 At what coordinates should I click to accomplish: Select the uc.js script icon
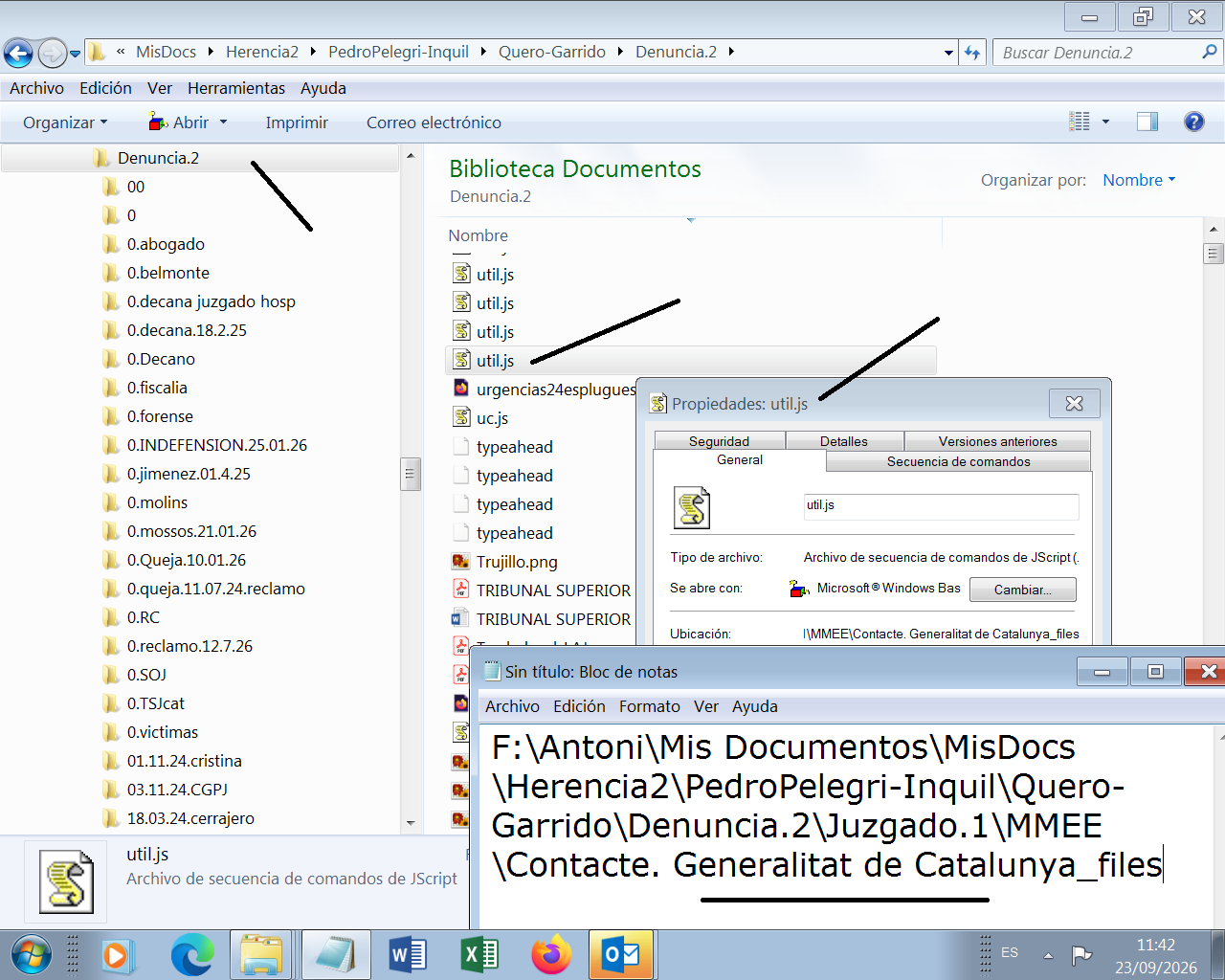[461, 417]
